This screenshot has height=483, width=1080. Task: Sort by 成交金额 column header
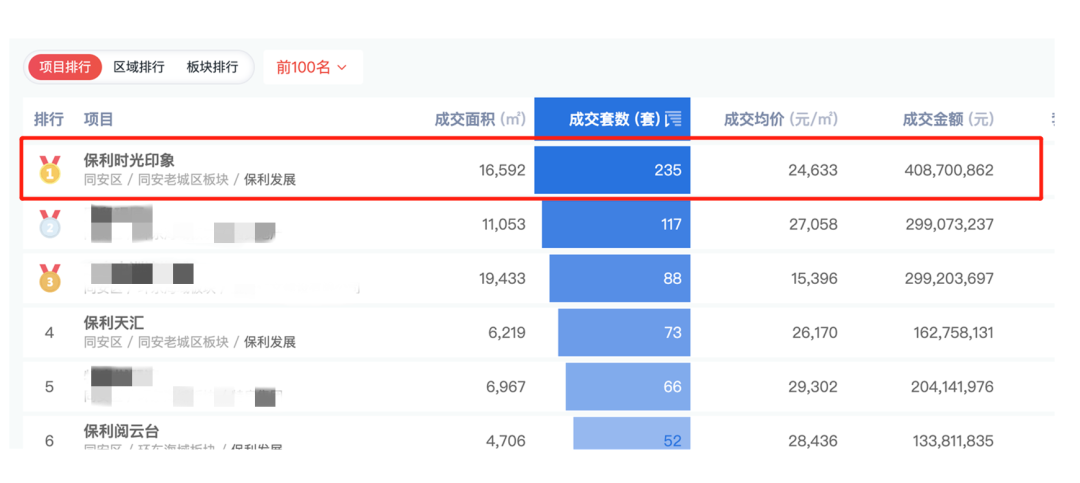point(948,119)
